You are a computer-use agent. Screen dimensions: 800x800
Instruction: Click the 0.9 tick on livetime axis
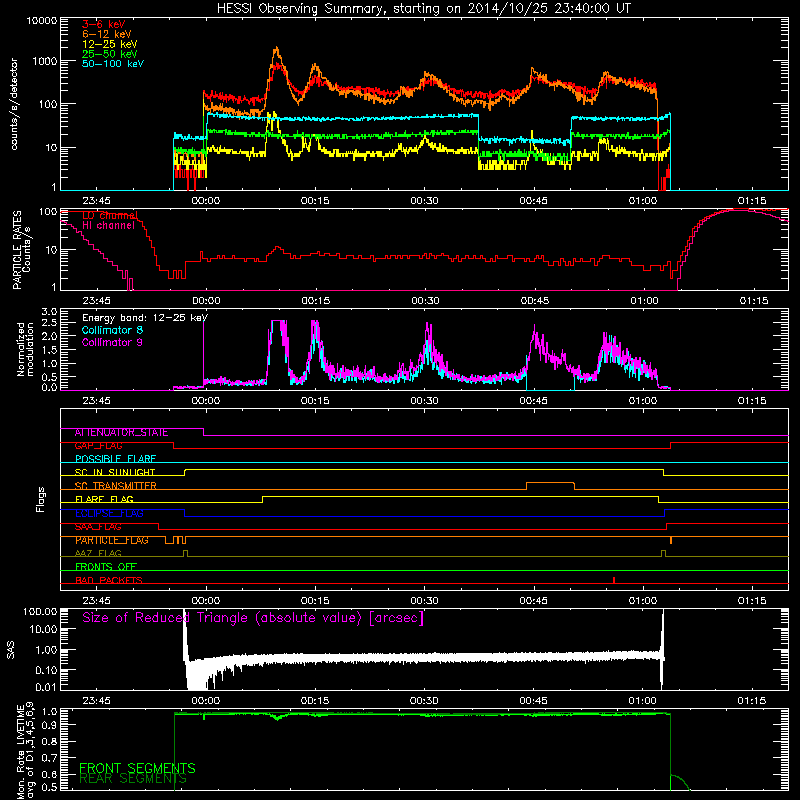(x=49, y=726)
